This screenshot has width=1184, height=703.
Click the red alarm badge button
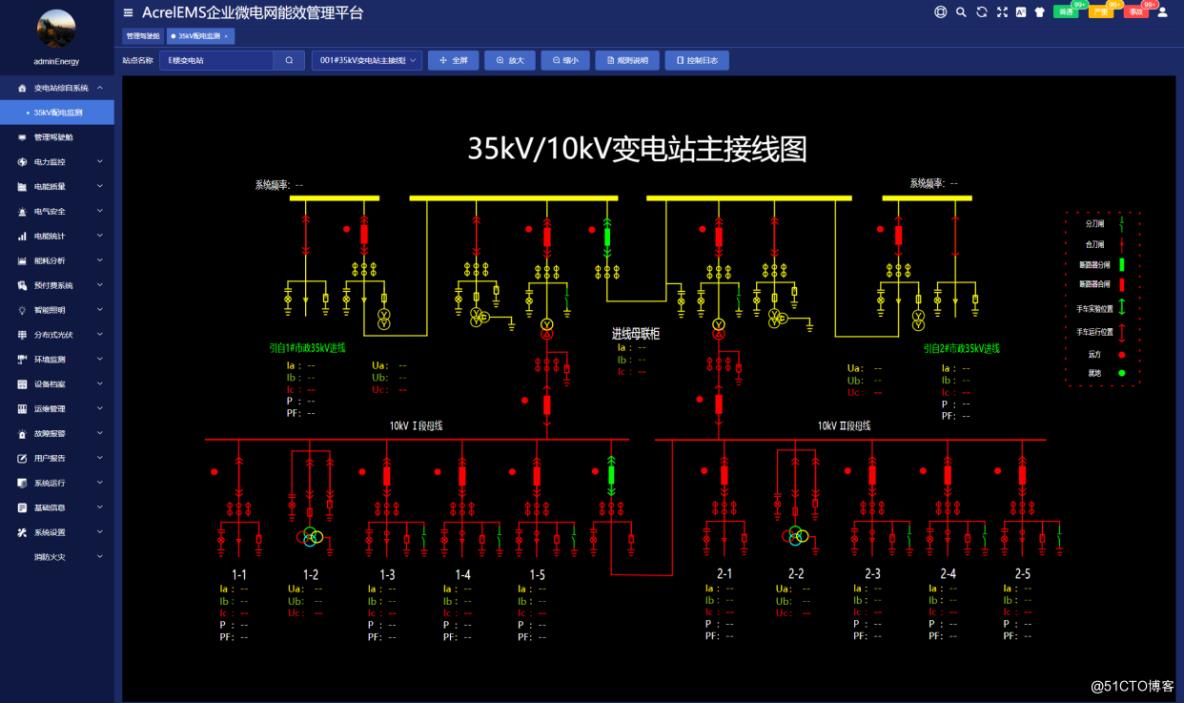coord(1136,11)
